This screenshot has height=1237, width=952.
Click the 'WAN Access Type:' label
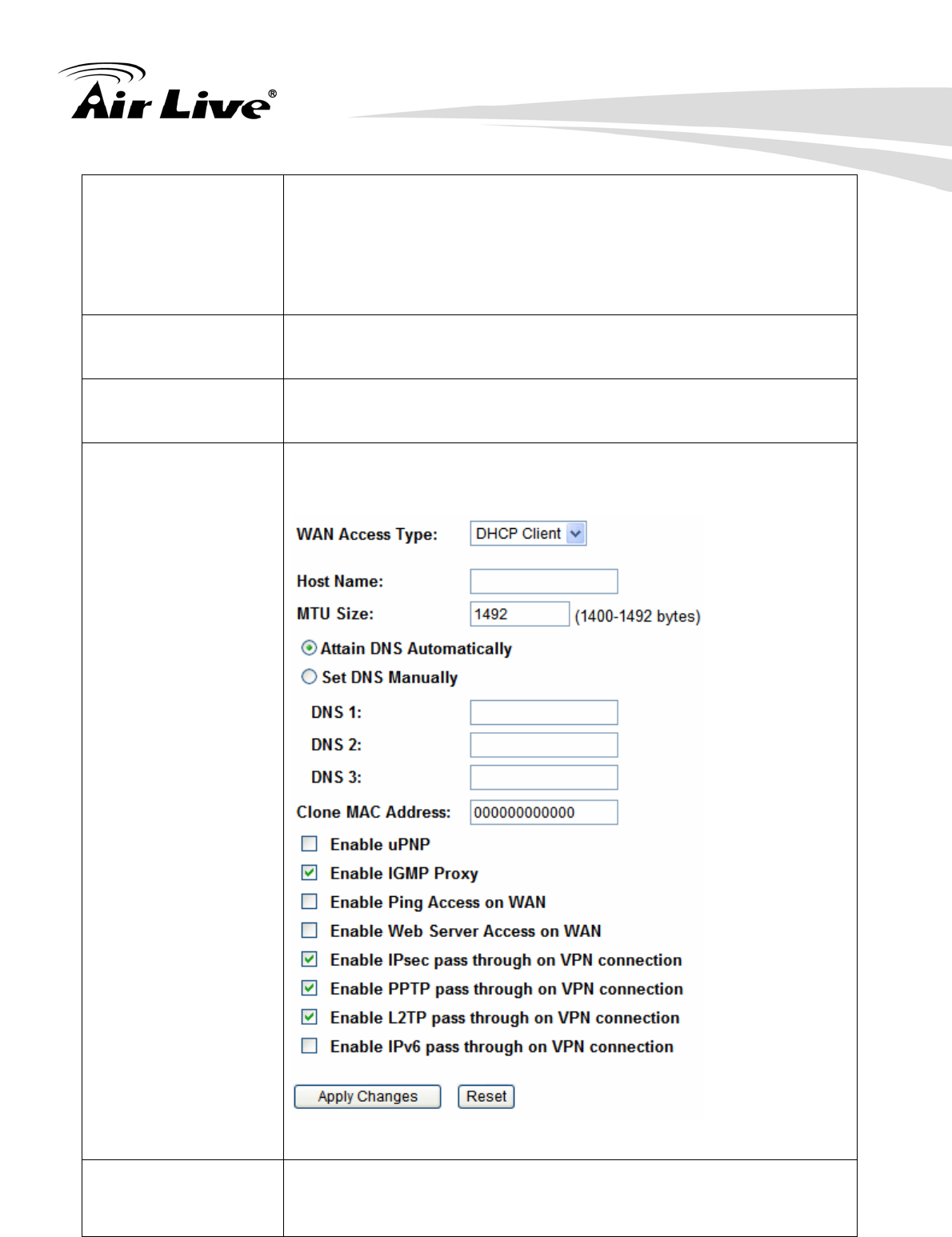click(367, 534)
